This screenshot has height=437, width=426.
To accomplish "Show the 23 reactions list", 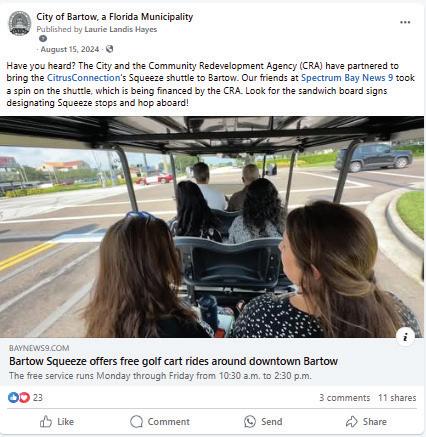I will 38,397.
